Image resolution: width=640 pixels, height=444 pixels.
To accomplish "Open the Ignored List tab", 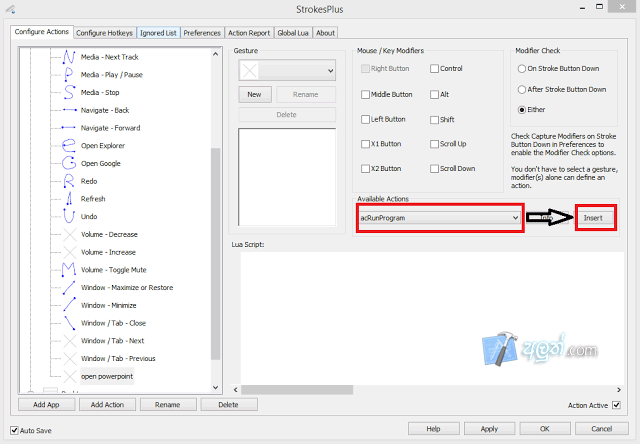I will coord(158,33).
